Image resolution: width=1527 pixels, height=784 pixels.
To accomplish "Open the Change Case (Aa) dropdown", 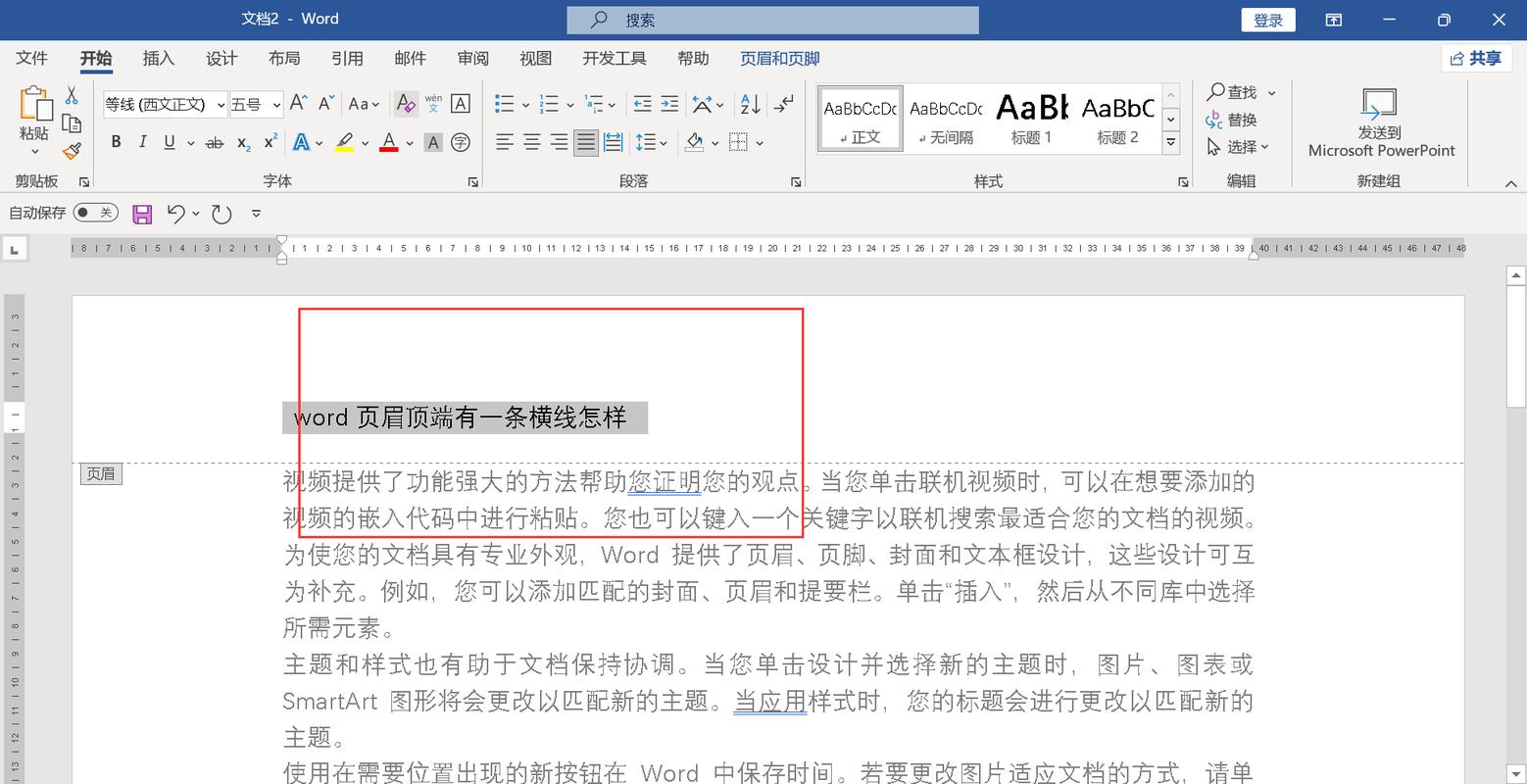I will [x=364, y=103].
